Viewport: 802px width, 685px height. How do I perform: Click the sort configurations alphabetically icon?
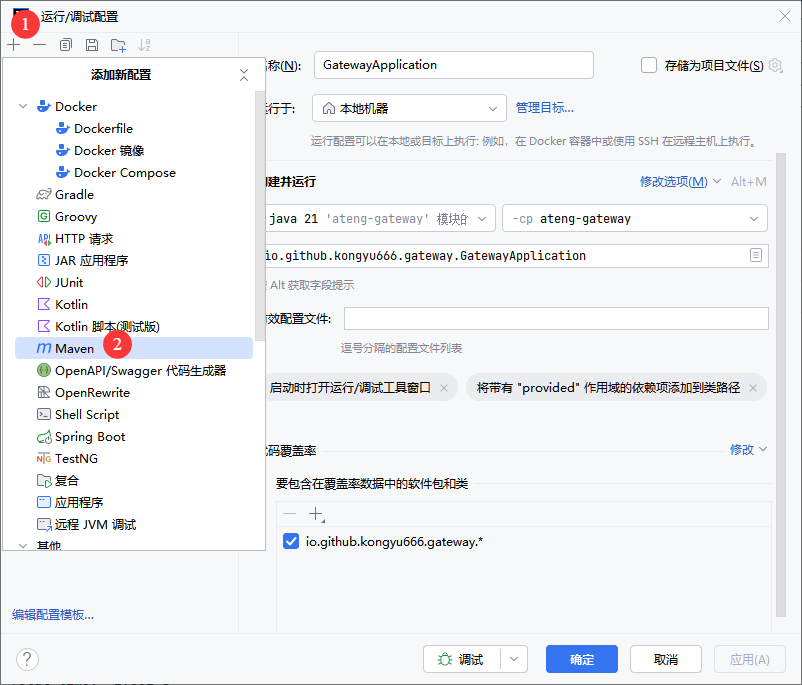coord(144,45)
